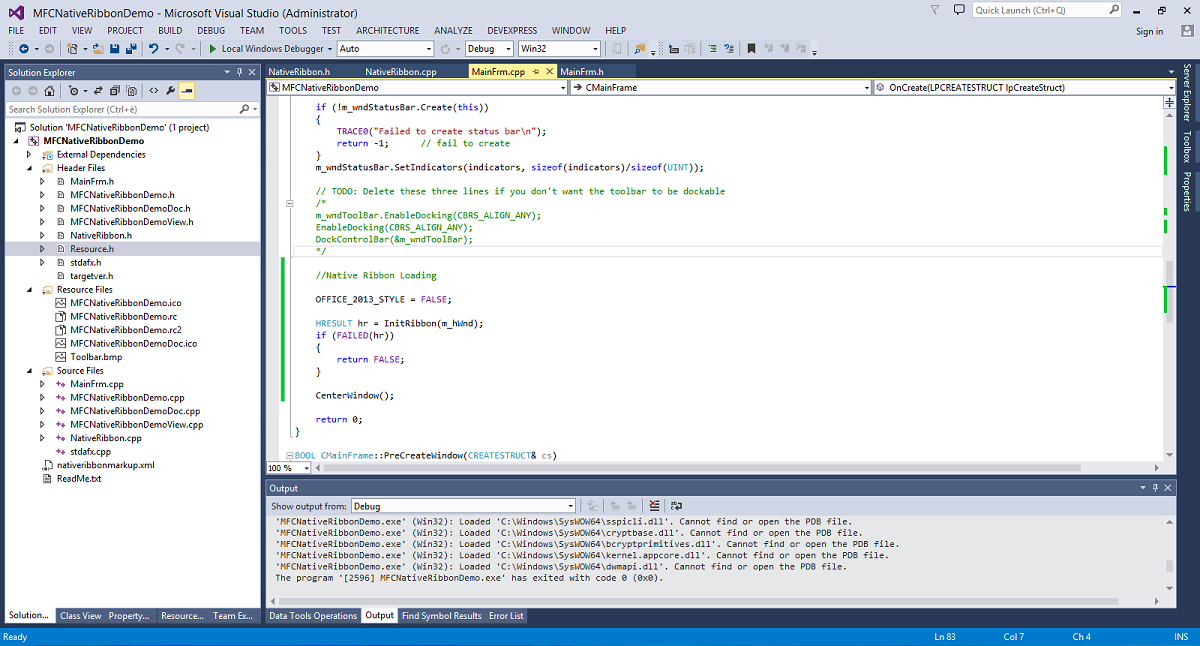Toggle Word Wrap in the Output panel
The image size is (1200, 646).
point(676,506)
